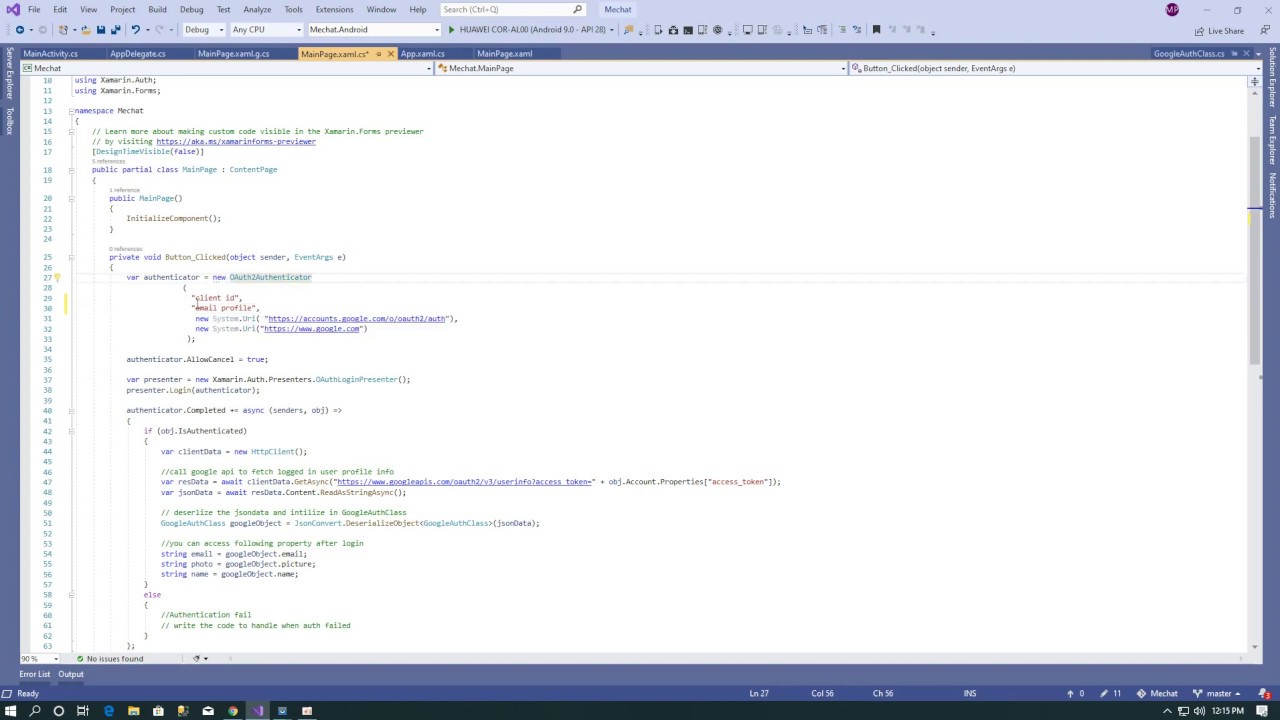Click the master branch status indicator
The width and height of the screenshot is (1280, 720).
1218,694
